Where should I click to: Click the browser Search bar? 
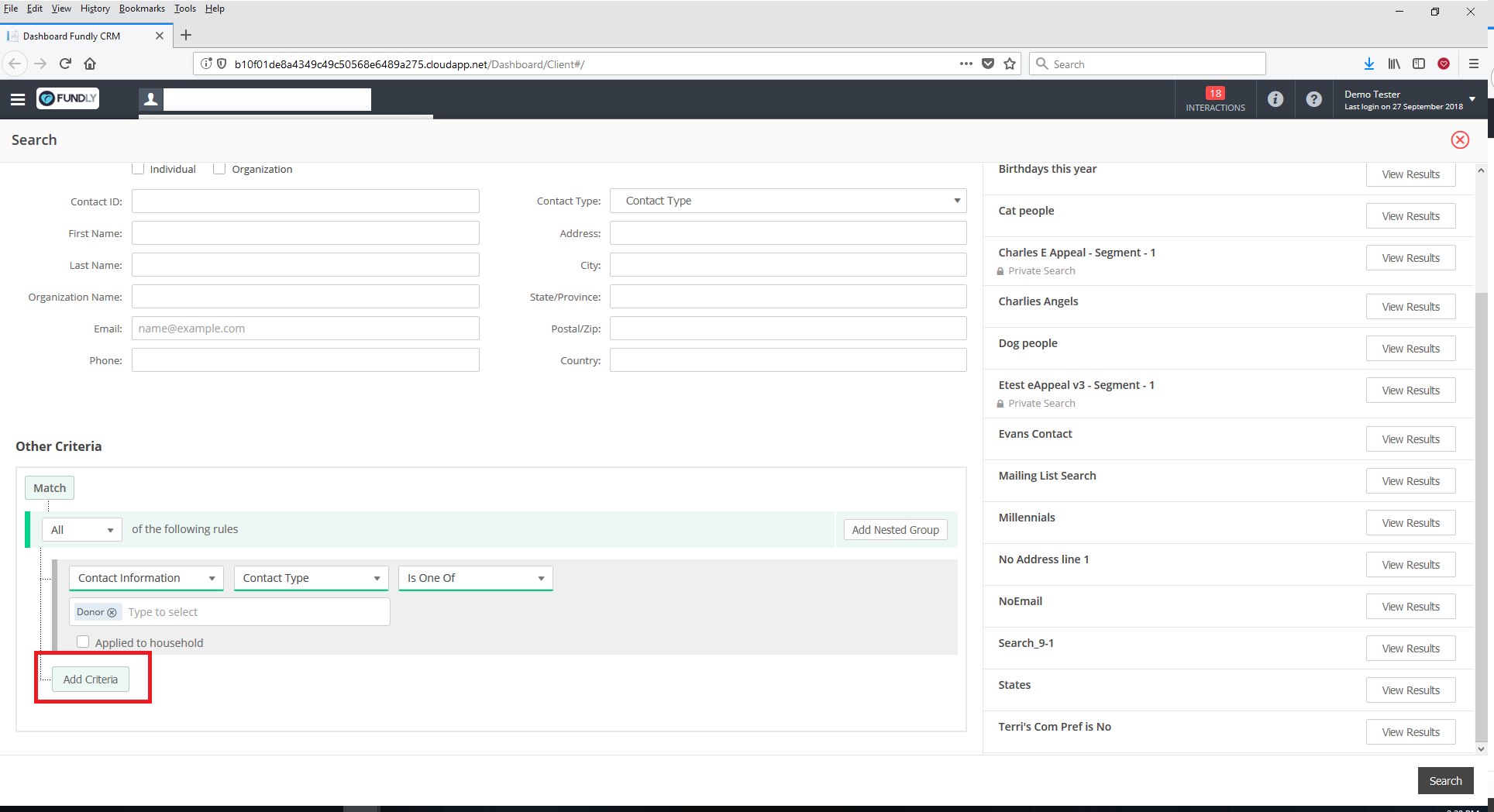click(1148, 64)
